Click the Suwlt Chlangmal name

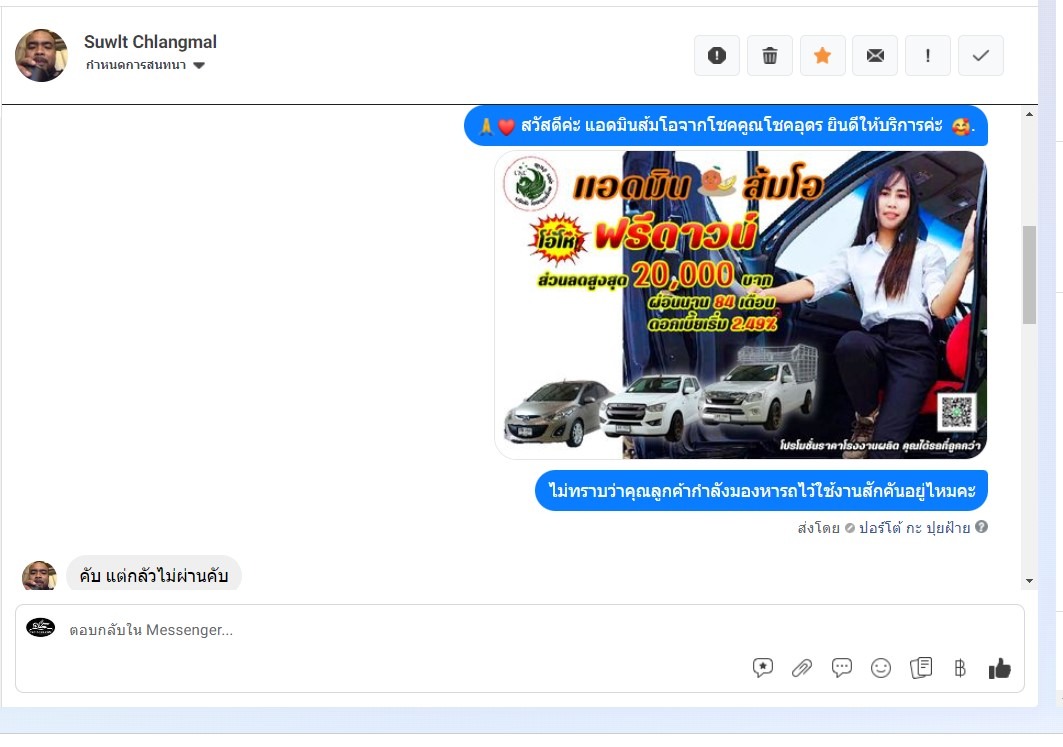pyautogui.click(x=151, y=42)
